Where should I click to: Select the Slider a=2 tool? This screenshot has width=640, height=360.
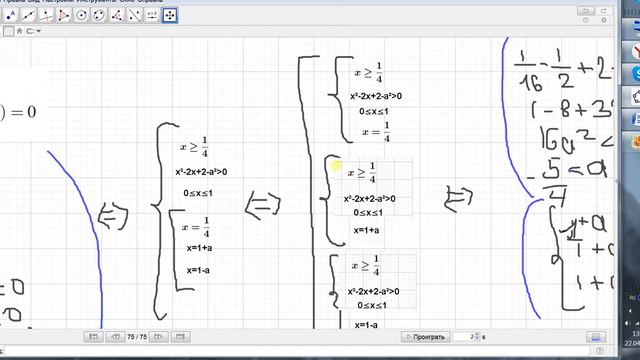151,16
